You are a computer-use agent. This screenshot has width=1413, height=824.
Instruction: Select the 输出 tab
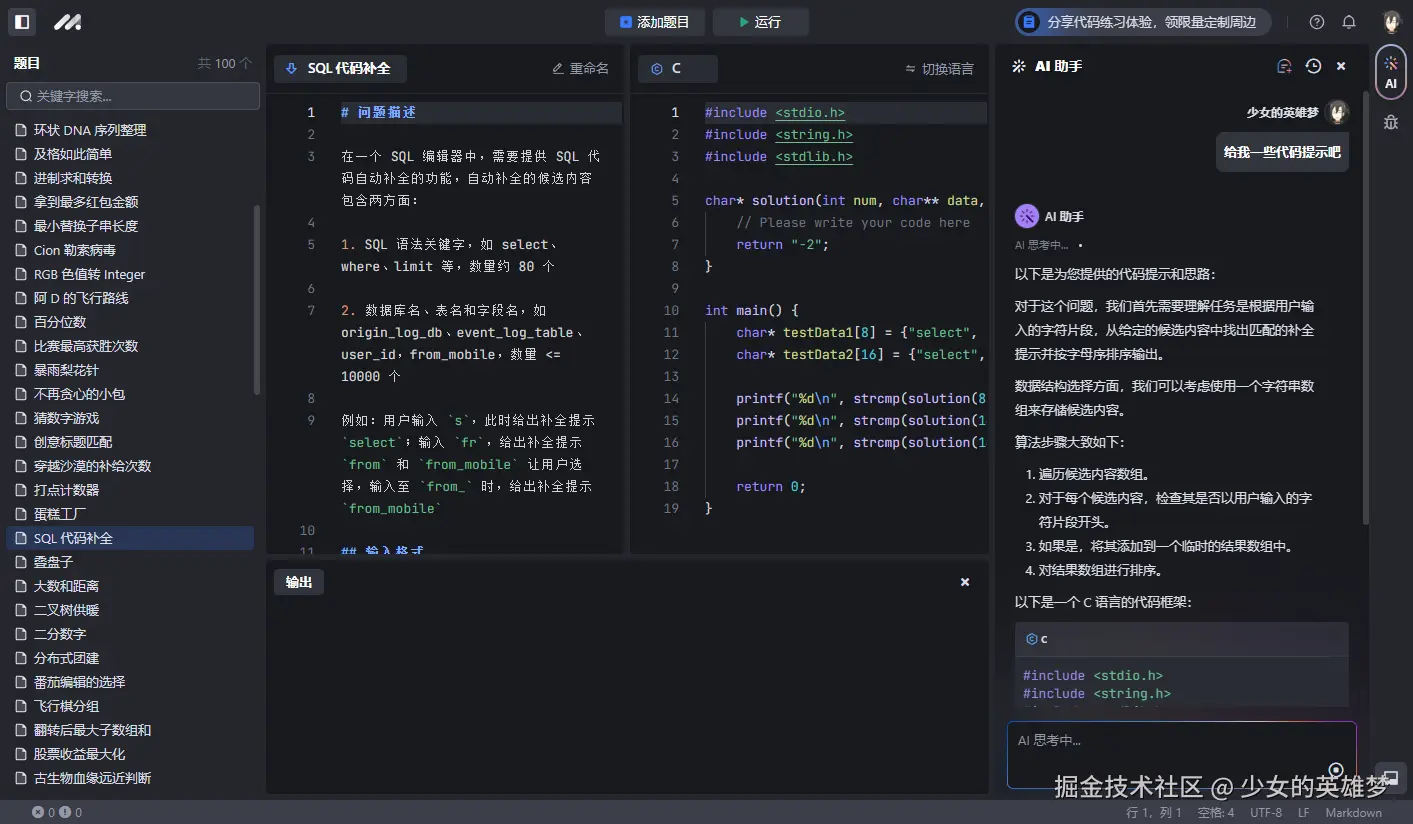click(299, 582)
